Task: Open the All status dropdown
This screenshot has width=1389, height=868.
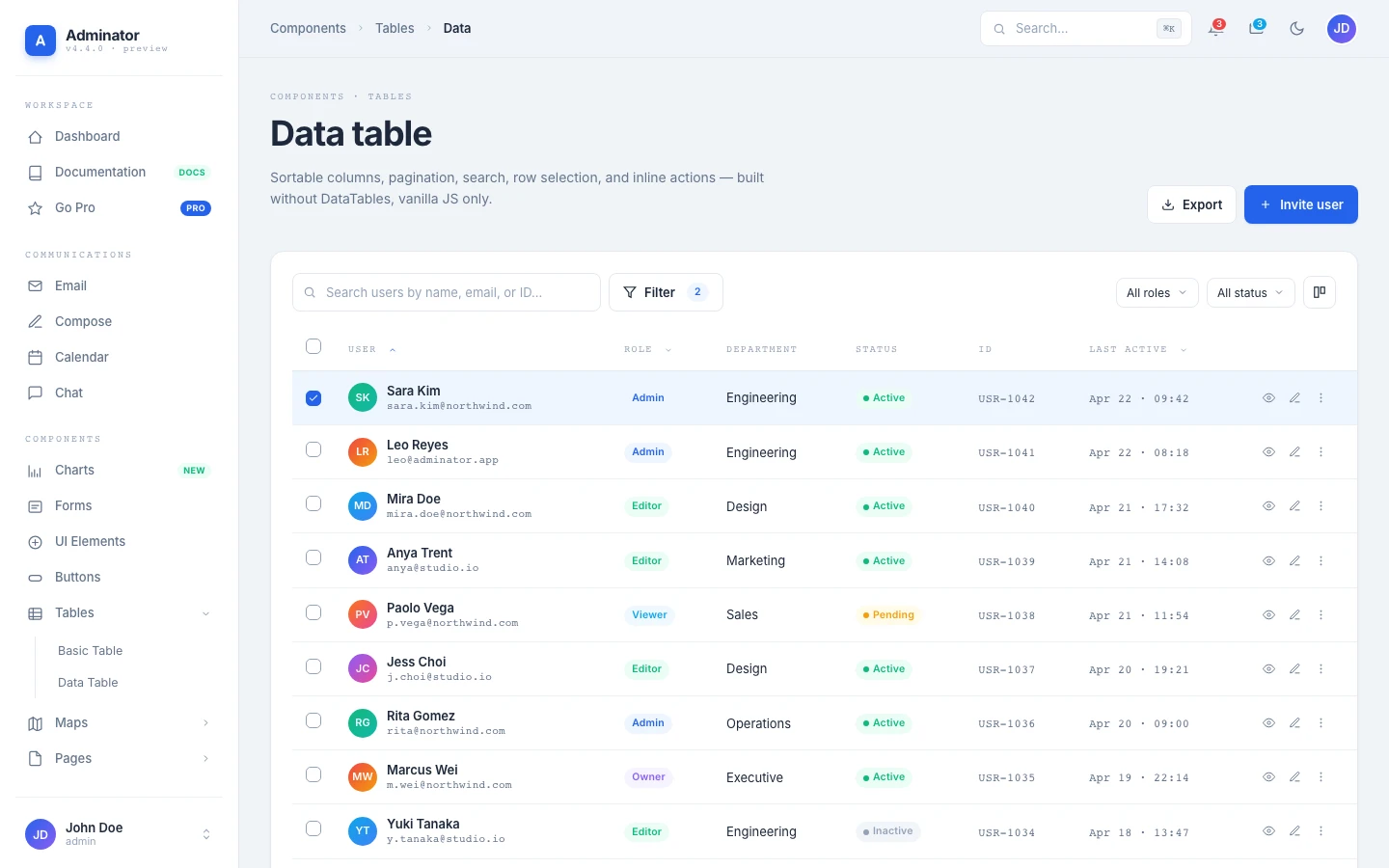Action: (x=1250, y=293)
